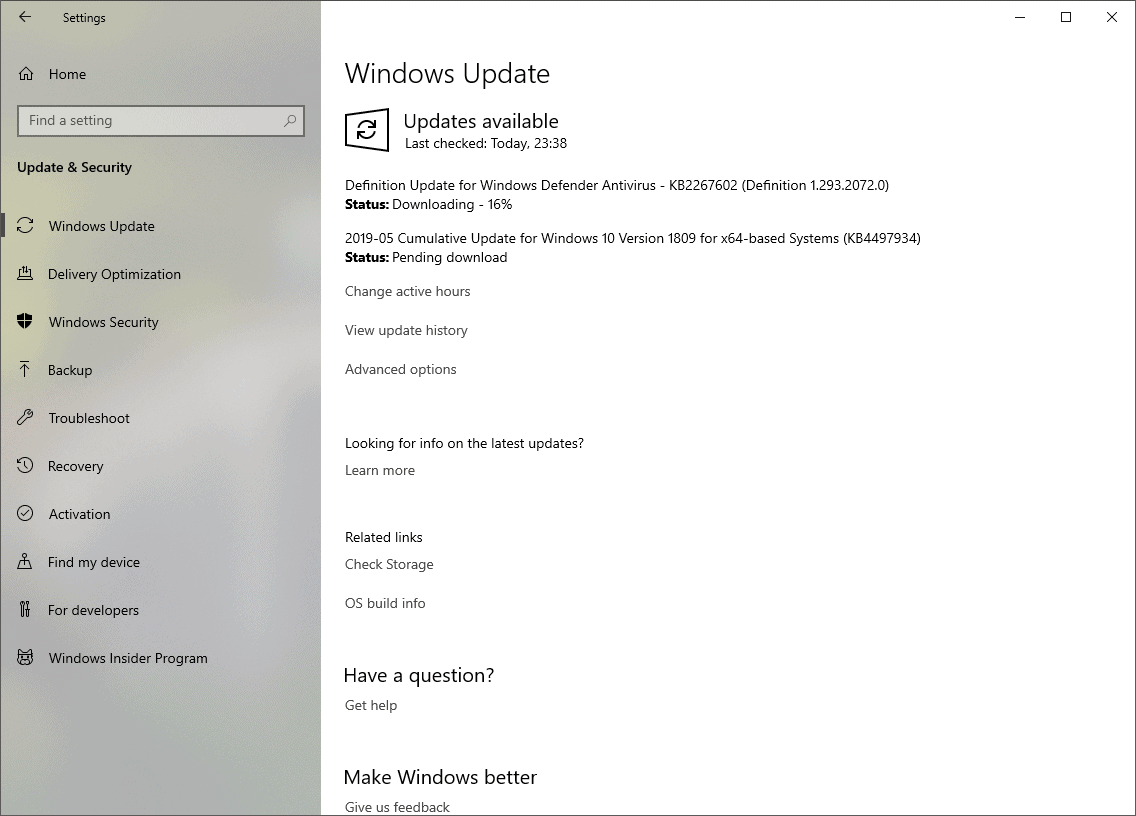Click Check Storage link
The height and width of the screenshot is (816, 1136).
pyautogui.click(x=389, y=565)
